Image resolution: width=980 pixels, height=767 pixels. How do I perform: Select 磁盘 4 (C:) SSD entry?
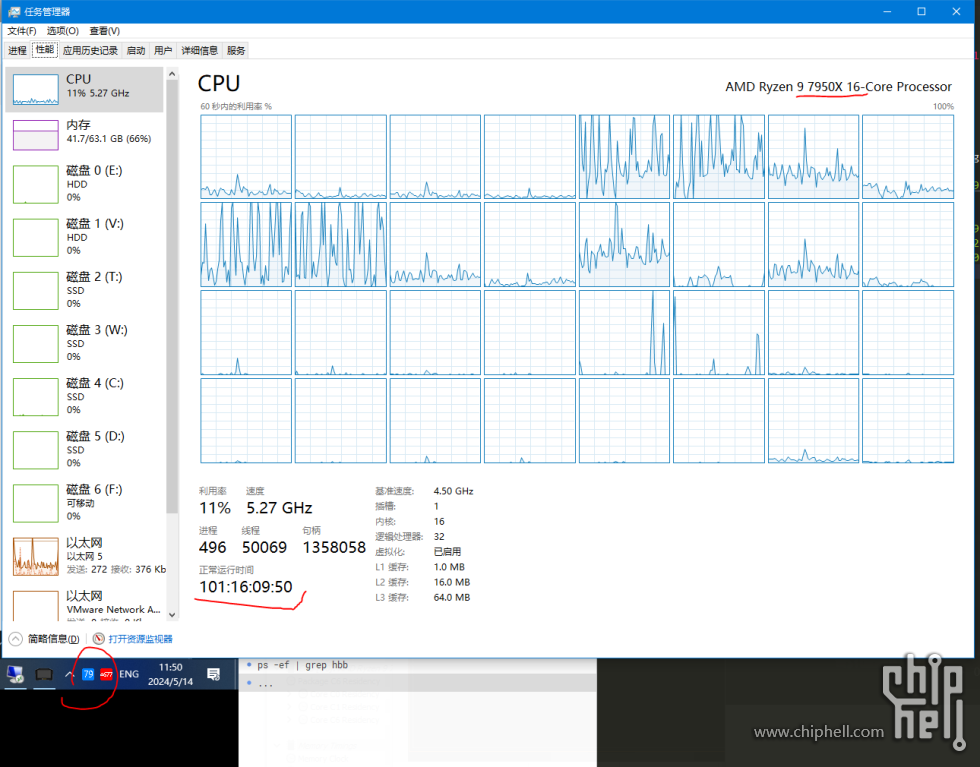click(84, 396)
